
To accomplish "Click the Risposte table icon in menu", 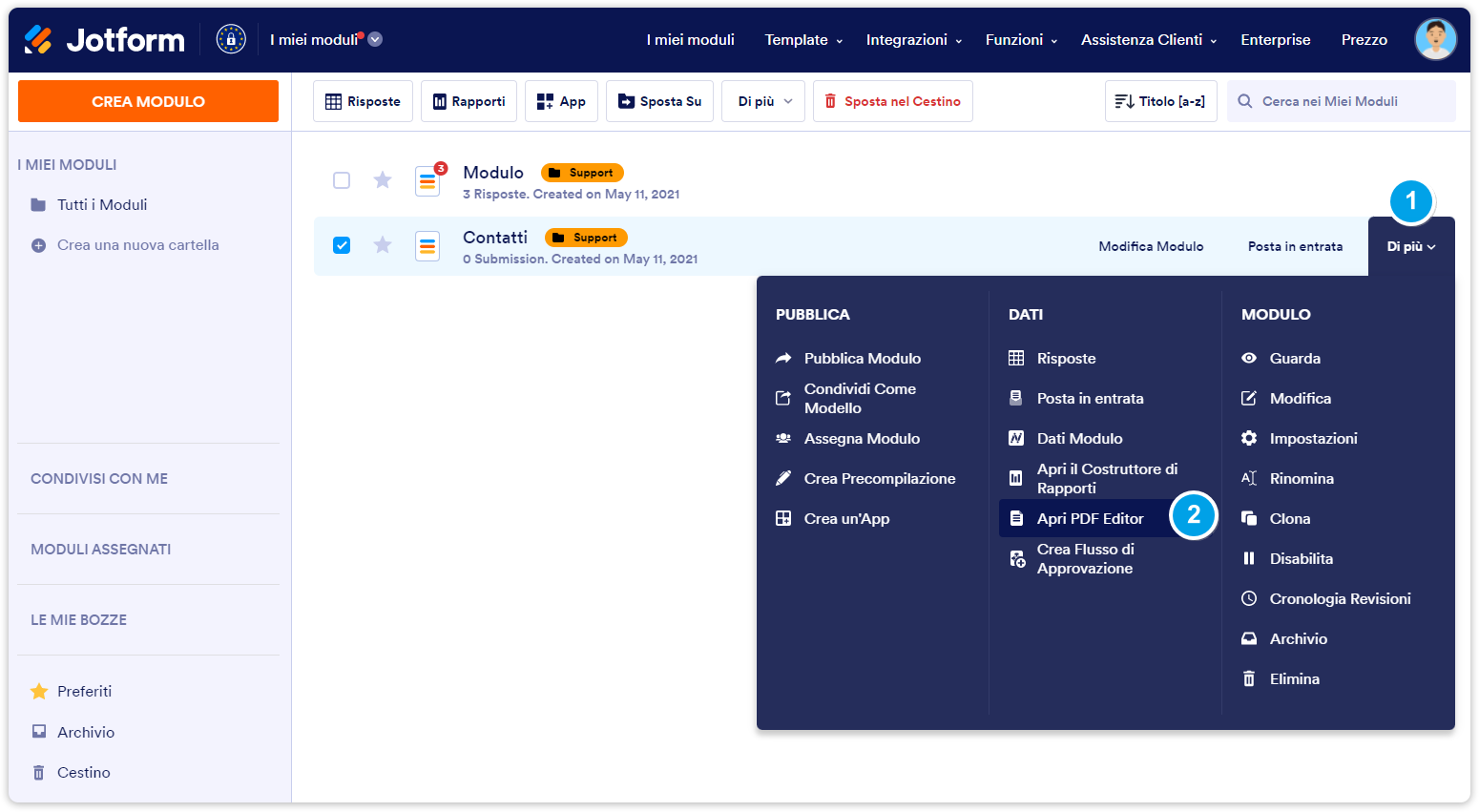I will coord(1016,359).
